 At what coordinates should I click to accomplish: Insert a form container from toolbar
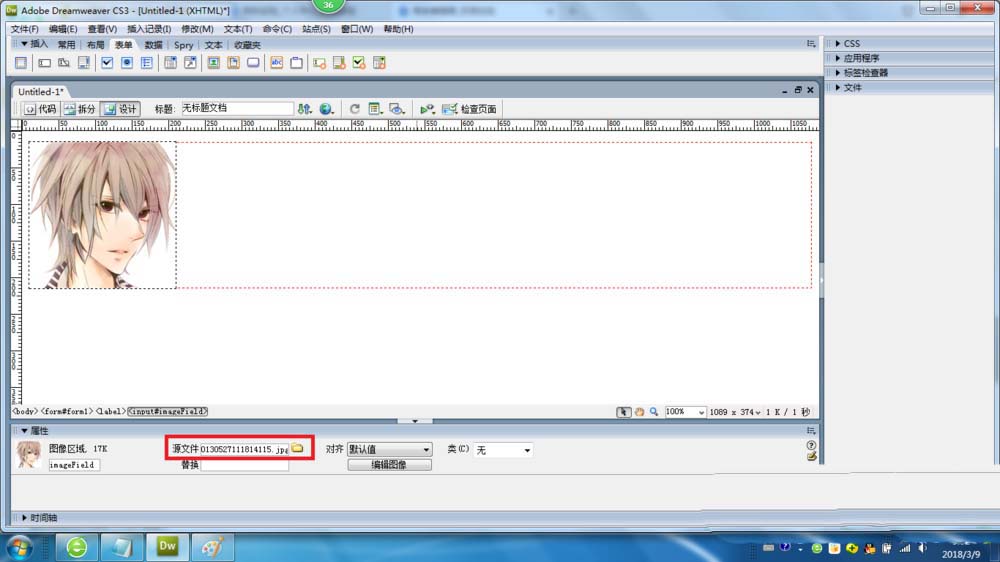21,63
